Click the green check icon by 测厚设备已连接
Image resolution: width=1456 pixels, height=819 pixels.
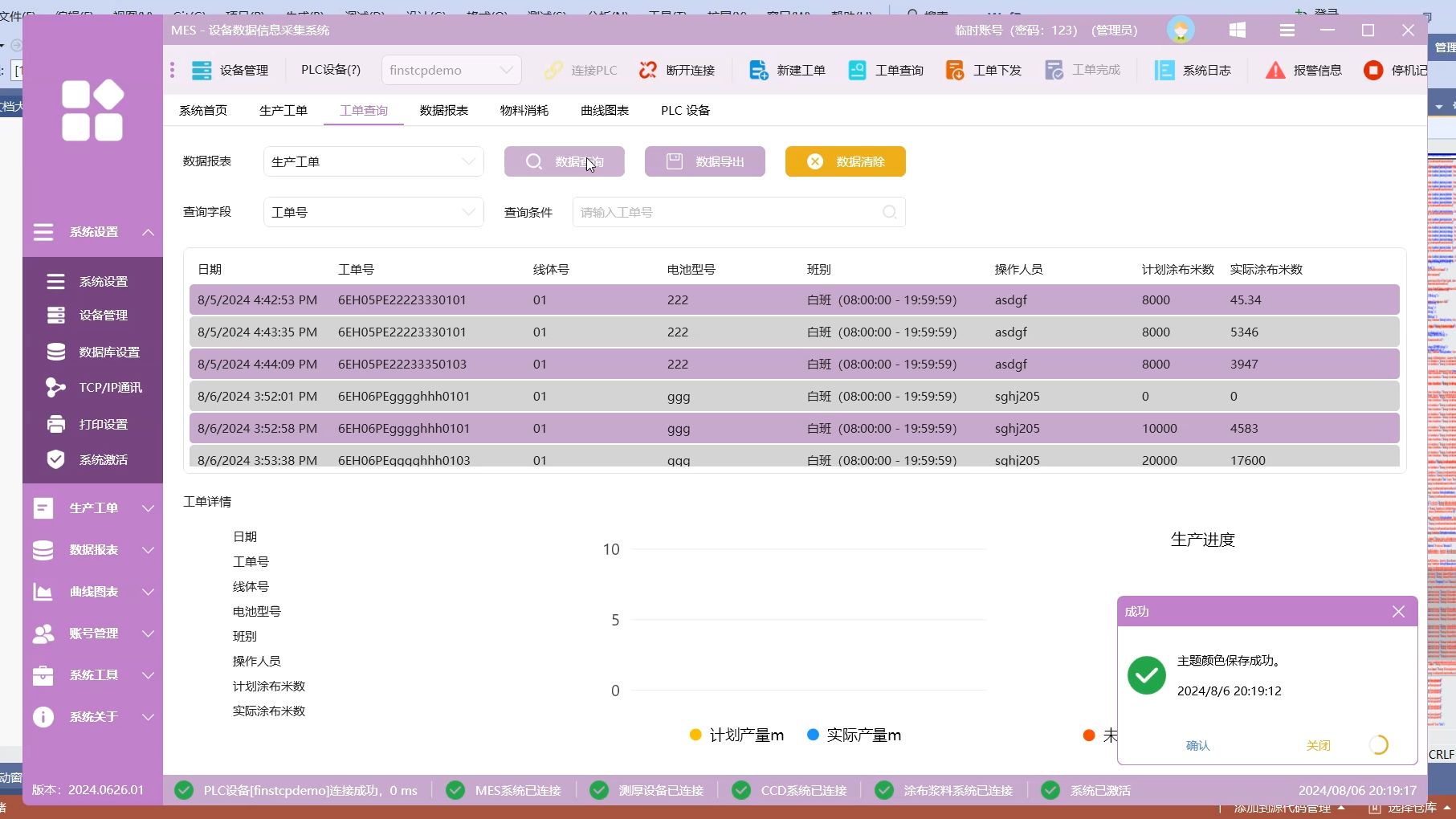point(599,790)
